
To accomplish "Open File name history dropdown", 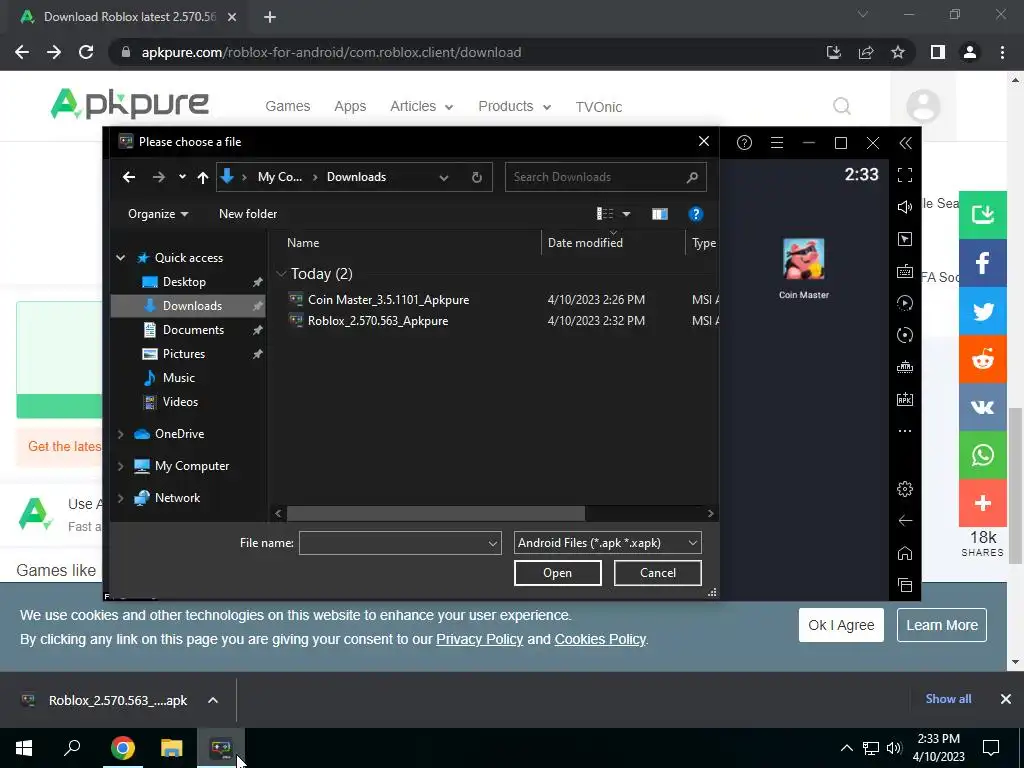I will [x=492, y=543].
